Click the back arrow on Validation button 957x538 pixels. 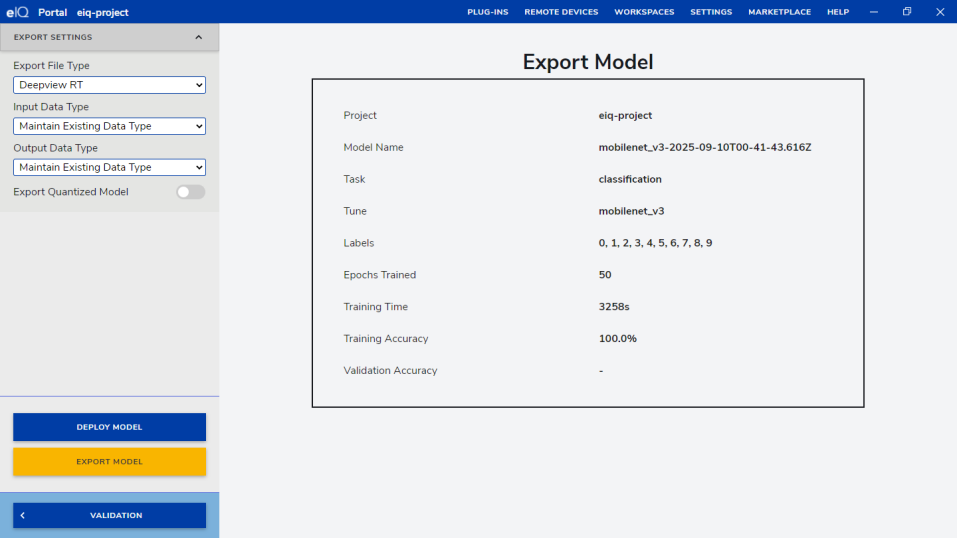[x=23, y=515]
